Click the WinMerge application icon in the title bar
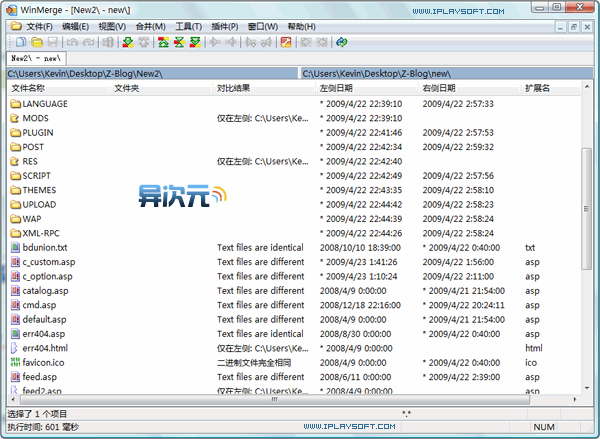 (x=11, y=10)
